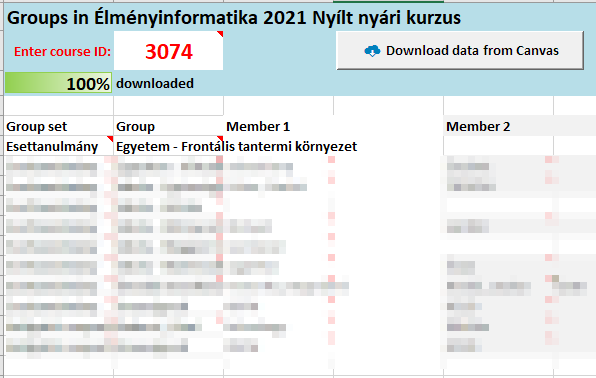Click the Download data from Canvas button
This screenshot has width=596, height=378.
click(460, 51)
